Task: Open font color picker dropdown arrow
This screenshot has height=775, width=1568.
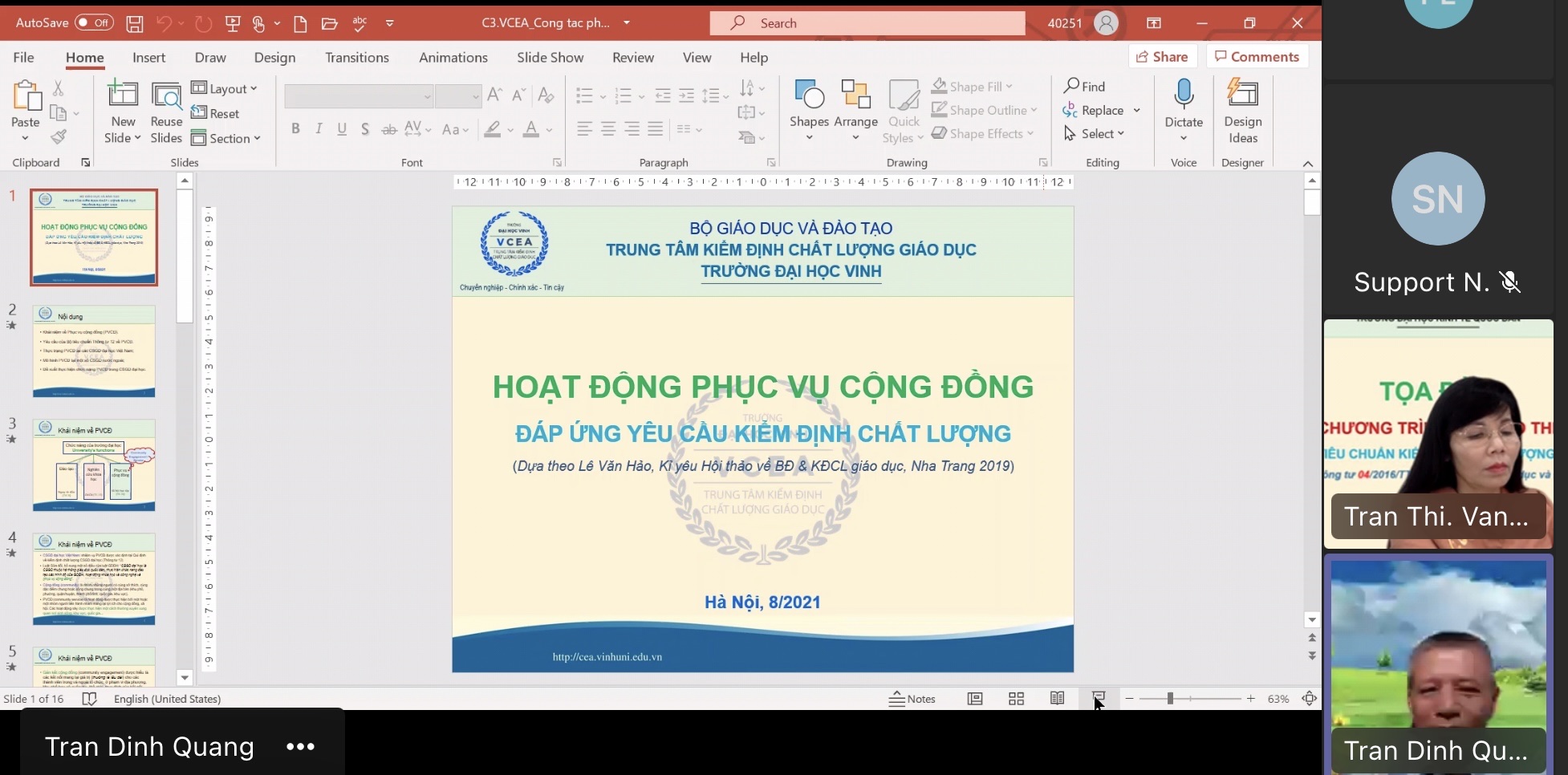Action: 550,129
